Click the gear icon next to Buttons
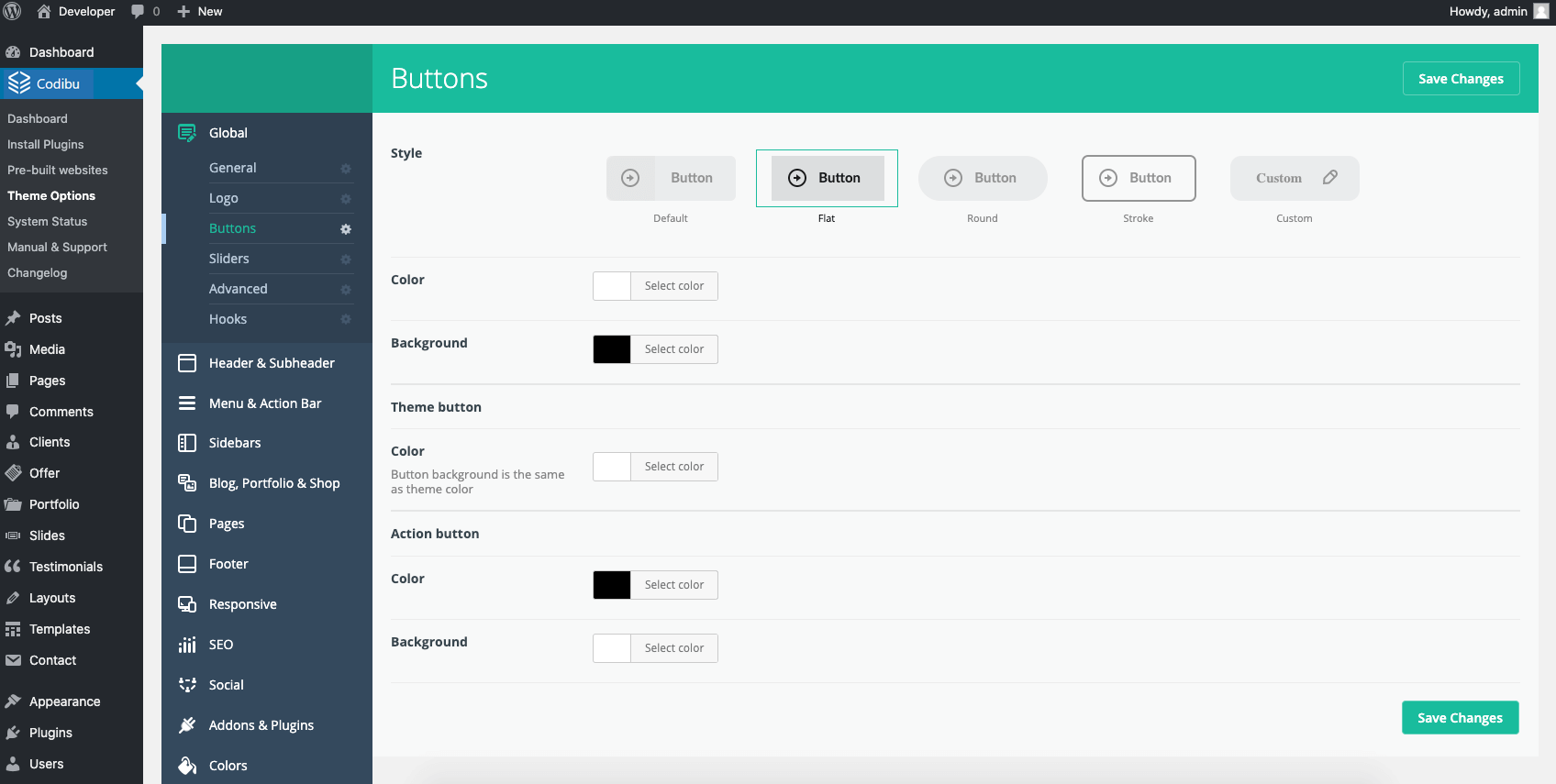The width and height of the screenshot is (1556, 784). pos(346,229)
